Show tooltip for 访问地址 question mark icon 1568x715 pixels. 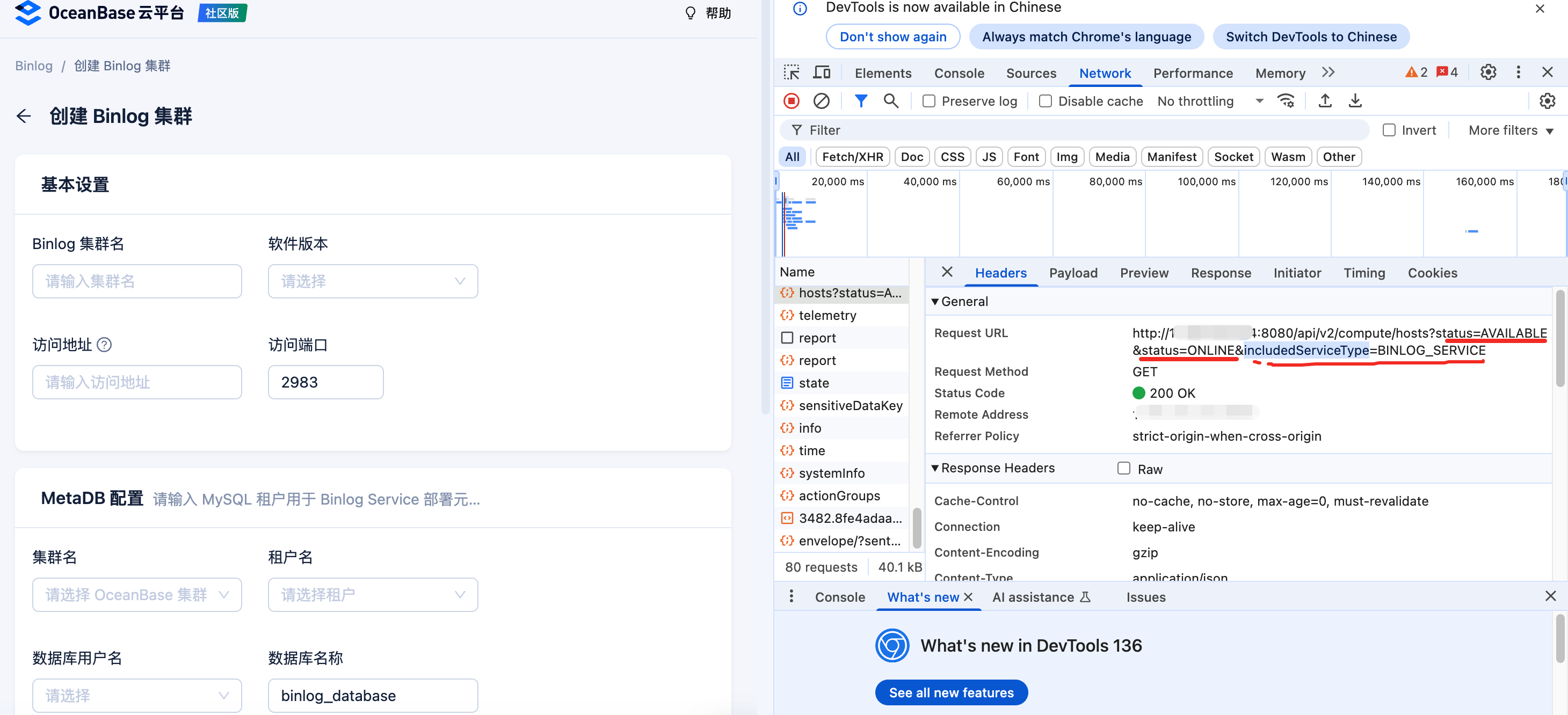point(105,345)
